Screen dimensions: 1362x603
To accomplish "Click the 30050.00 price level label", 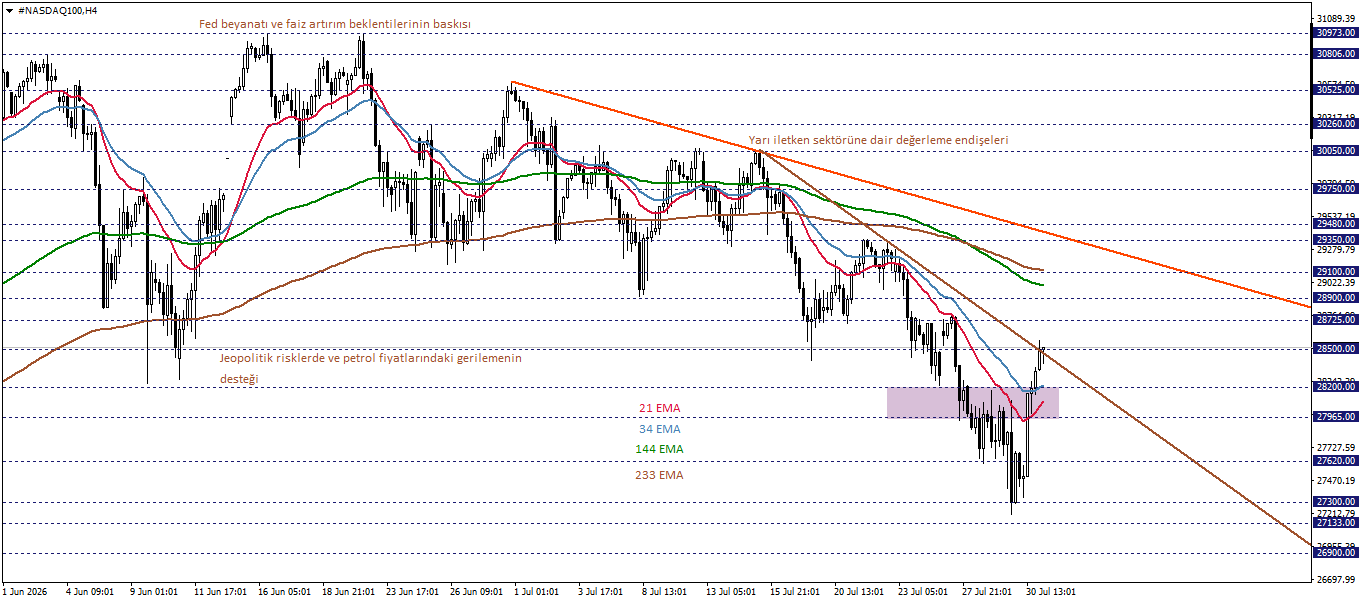I will pos(1336,150).
